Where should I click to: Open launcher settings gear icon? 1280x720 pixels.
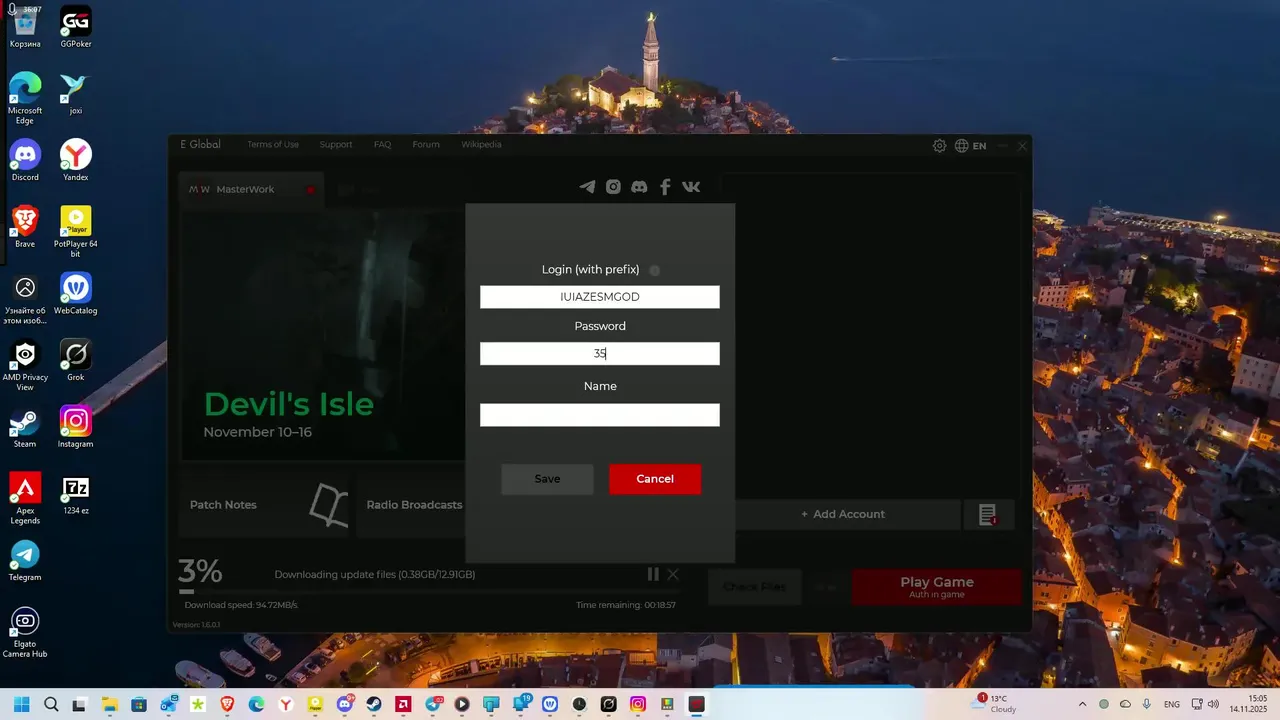coord(939,146)
